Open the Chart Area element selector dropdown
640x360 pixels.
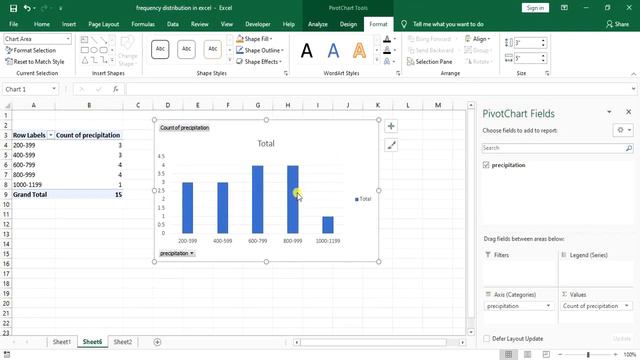point(68,39)
